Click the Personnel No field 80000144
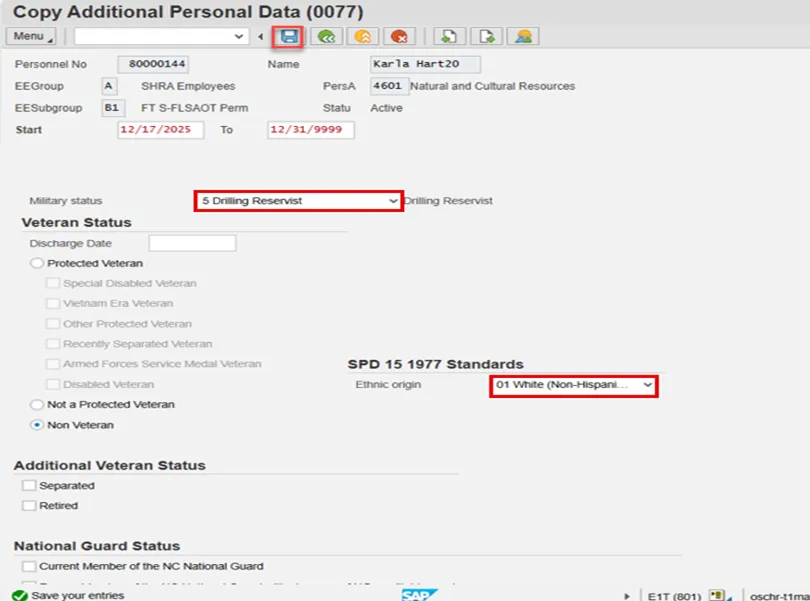This screenshot has width=810, height=601. (x=153, y=64)
